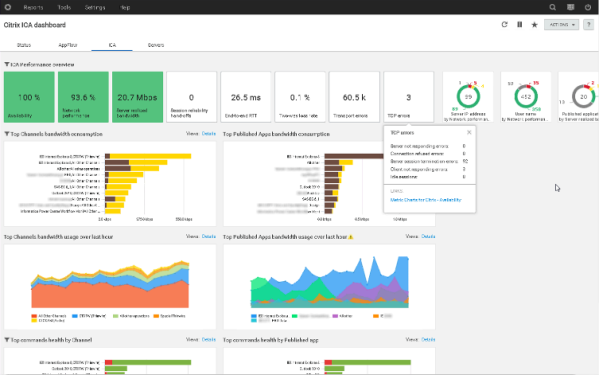The image size is (599, 375).
Task: Open the Help menu
Action: [x=125, y=7]
